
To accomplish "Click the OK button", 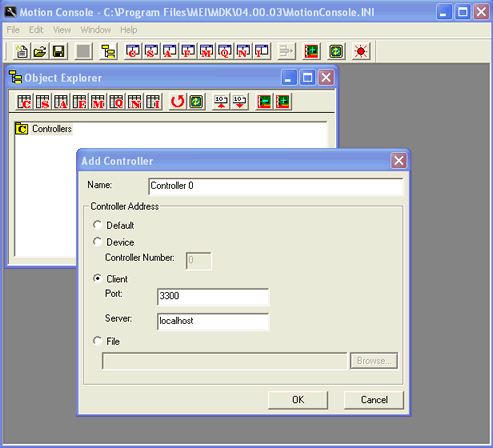I will tap(298, 400).
